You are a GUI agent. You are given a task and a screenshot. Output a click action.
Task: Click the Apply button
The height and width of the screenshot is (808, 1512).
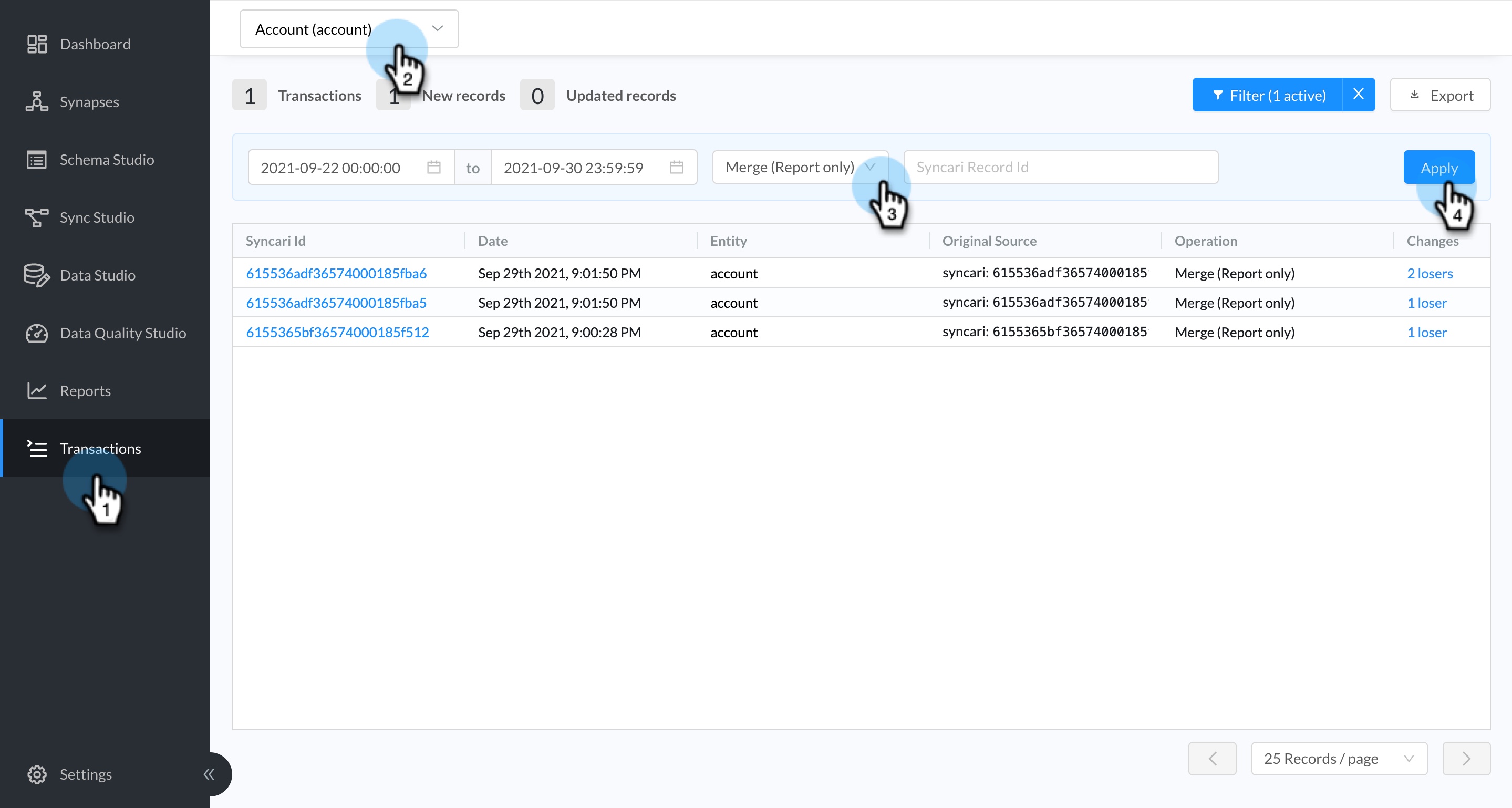pyautogui.click(x=1438, y=168)
